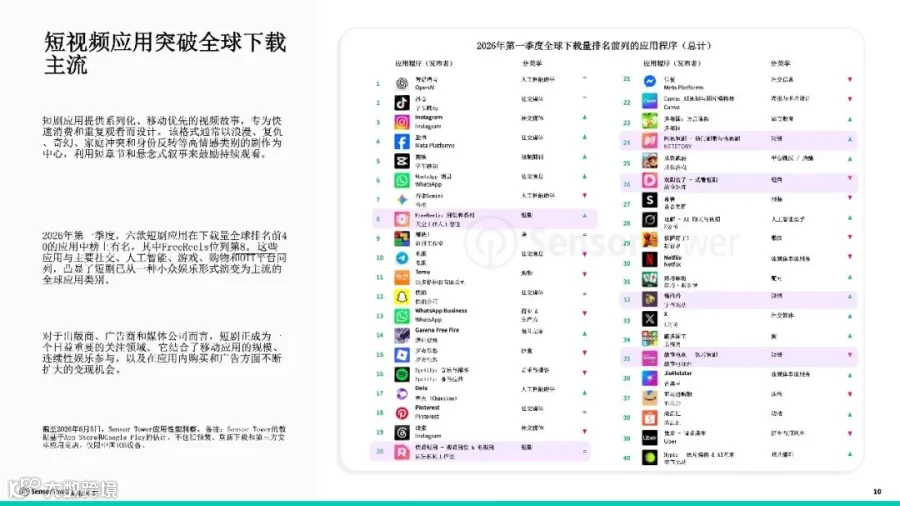Select the block puzzle game icon, rank 9
This screenshot has height=506, width=900.
[x=402, y=239]
